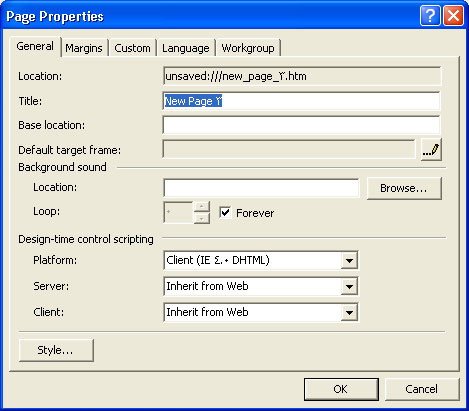This screenshot has width=469, height=411.
Task: Select the General tab
Action: tap(35, 46)
